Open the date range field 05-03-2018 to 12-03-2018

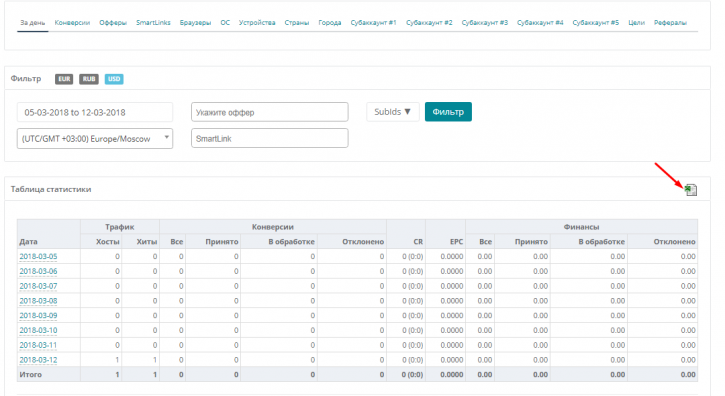coord(95,112)
